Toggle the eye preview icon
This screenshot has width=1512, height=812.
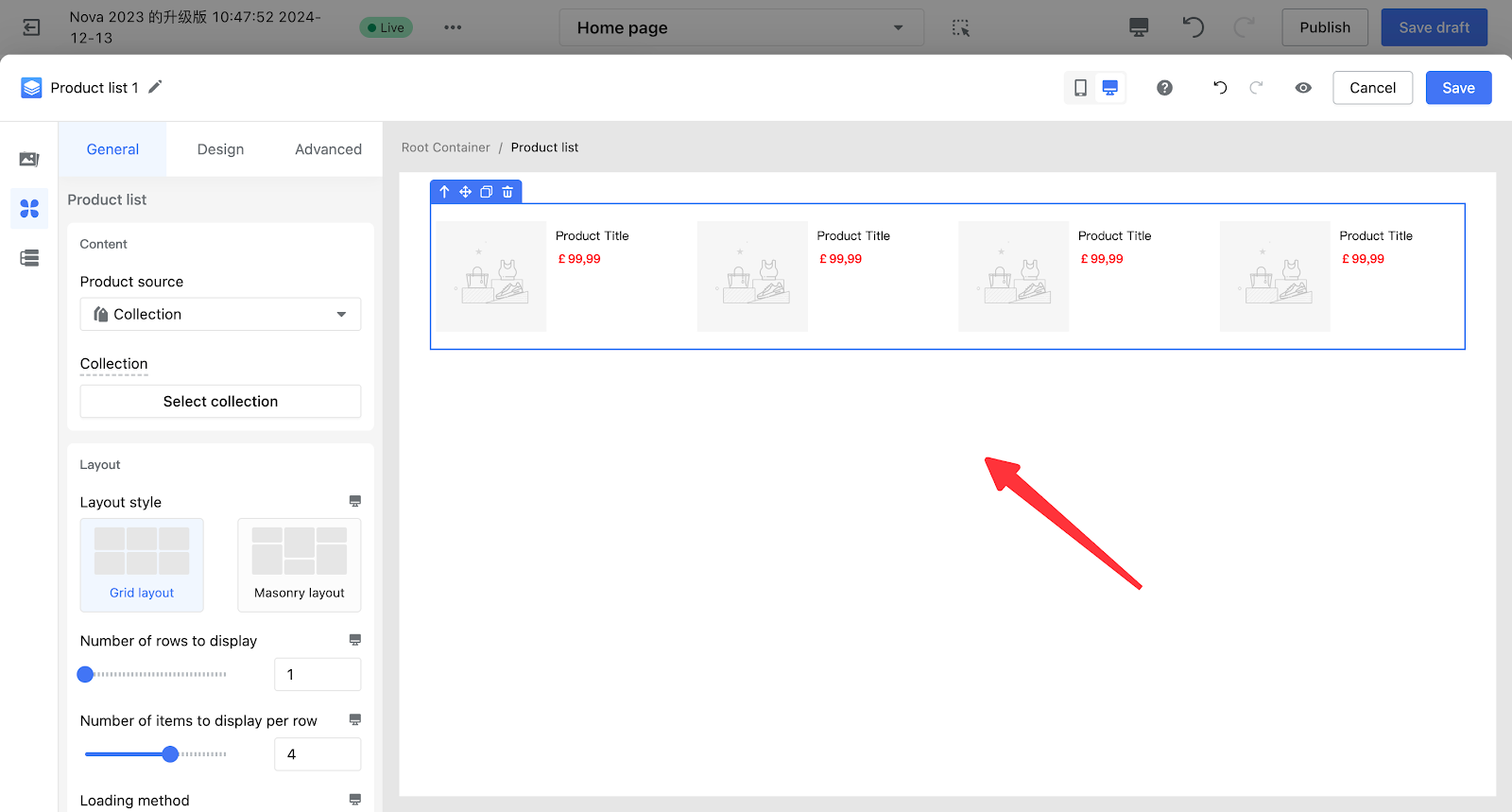(x=1303, y=88)
